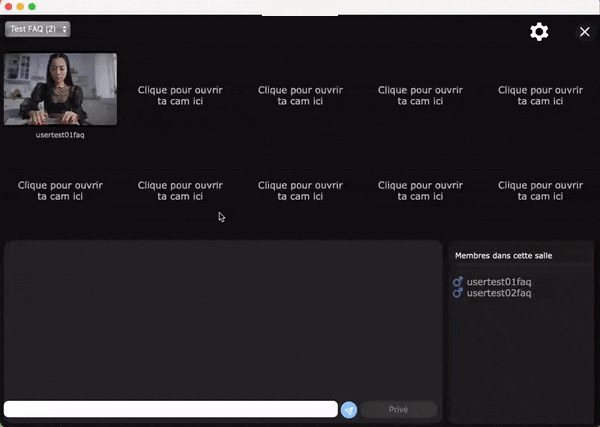Maximize the window with the green button
The width and height of the screenshot is (600, 427).
click(x=32, y=6)
